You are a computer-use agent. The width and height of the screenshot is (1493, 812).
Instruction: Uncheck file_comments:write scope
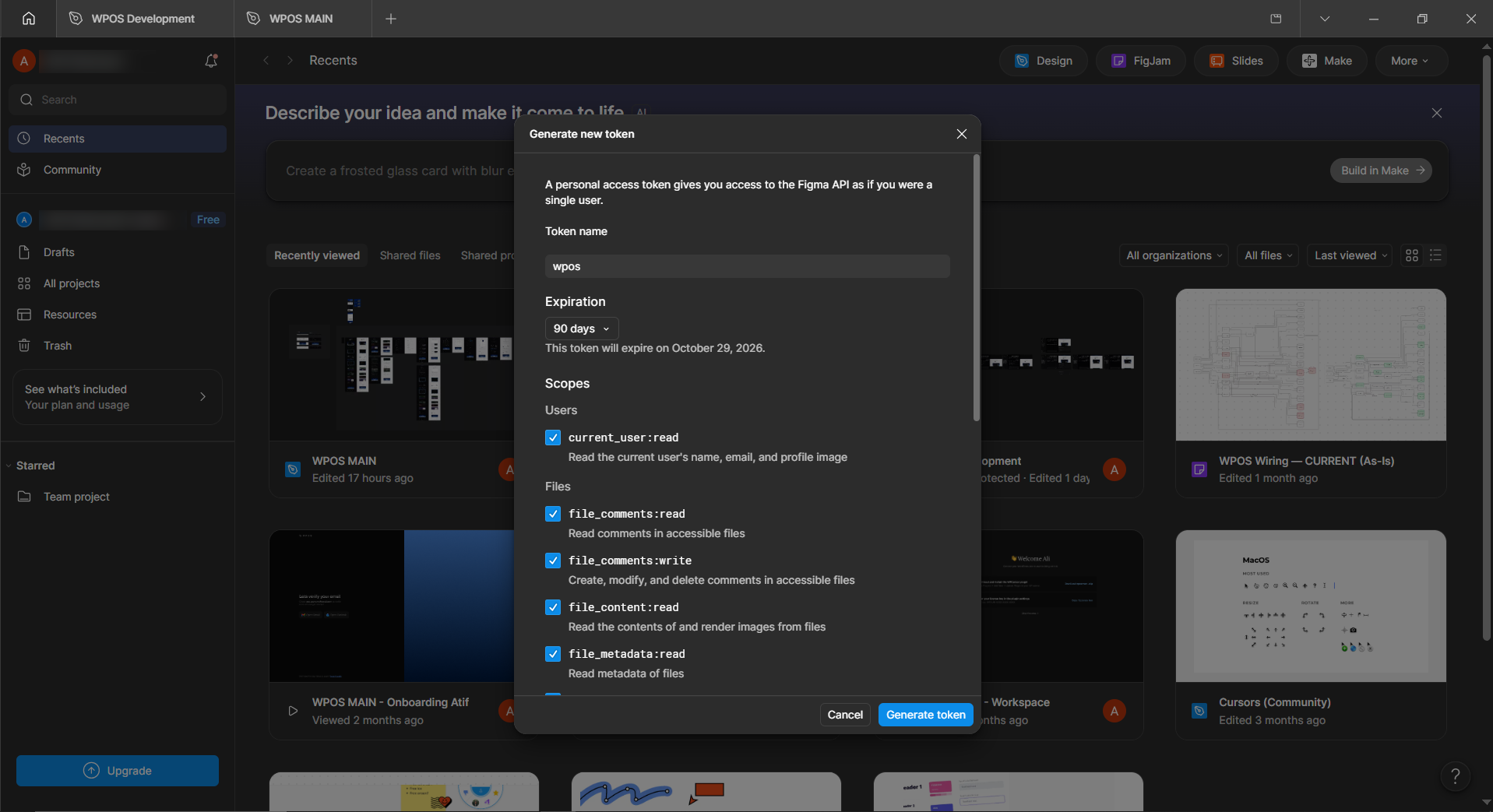pyautogui.click(x=553, y=561)
